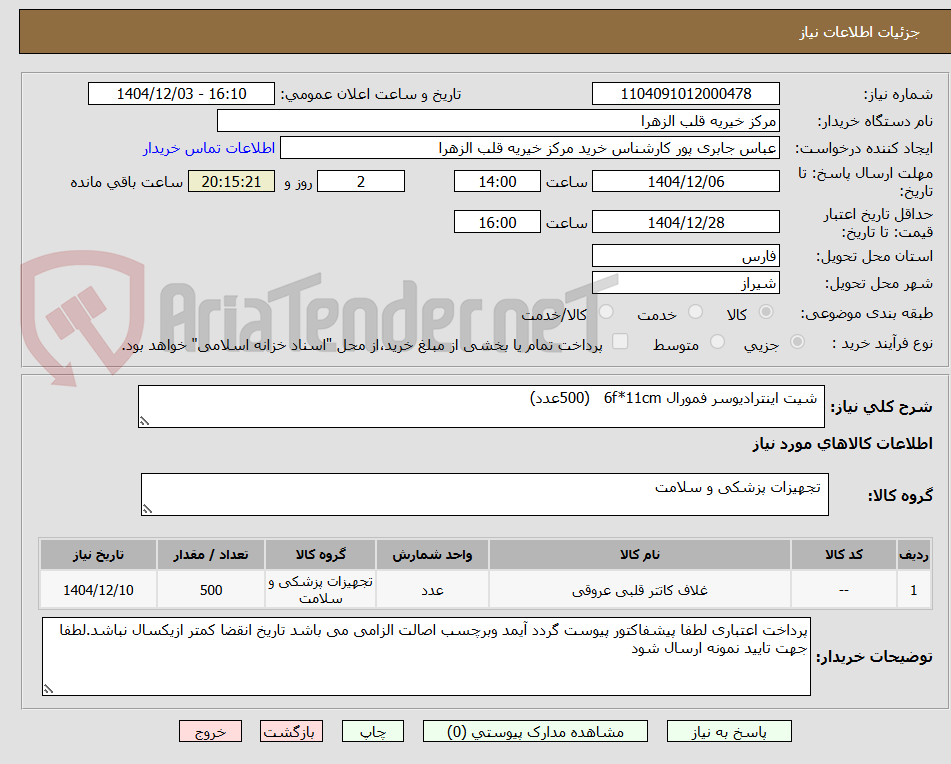
Task: Click the پاسخ به نیاز button
Action: coord(729,731)
